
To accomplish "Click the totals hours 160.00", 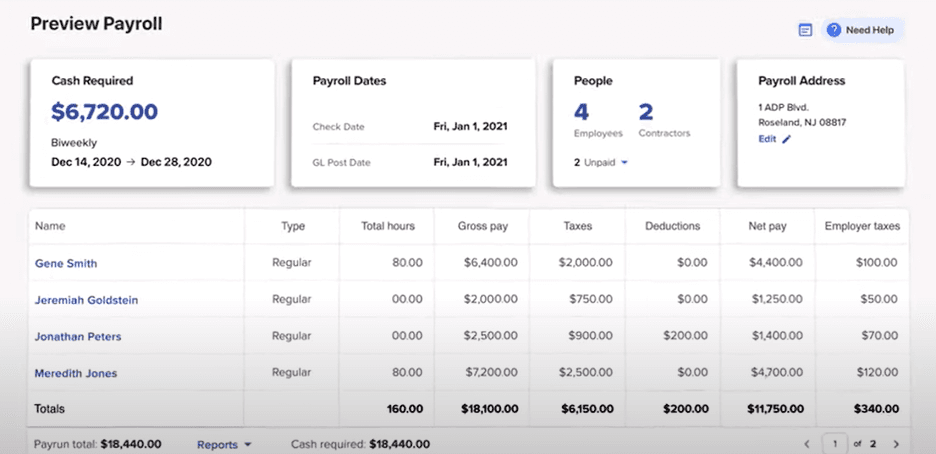I will (404, 409).
